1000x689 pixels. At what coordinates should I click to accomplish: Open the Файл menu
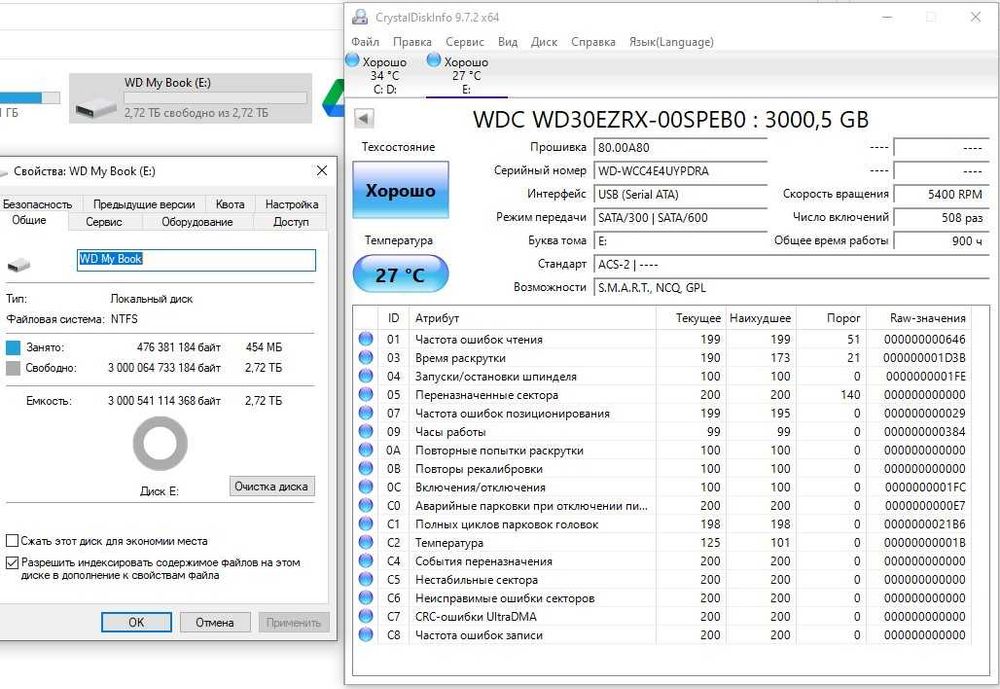365,42
